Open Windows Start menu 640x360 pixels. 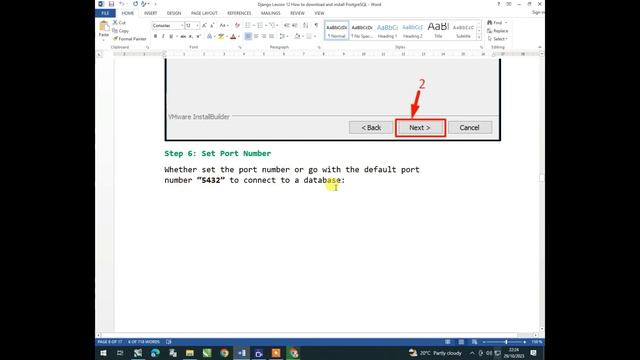click(103, 353)
